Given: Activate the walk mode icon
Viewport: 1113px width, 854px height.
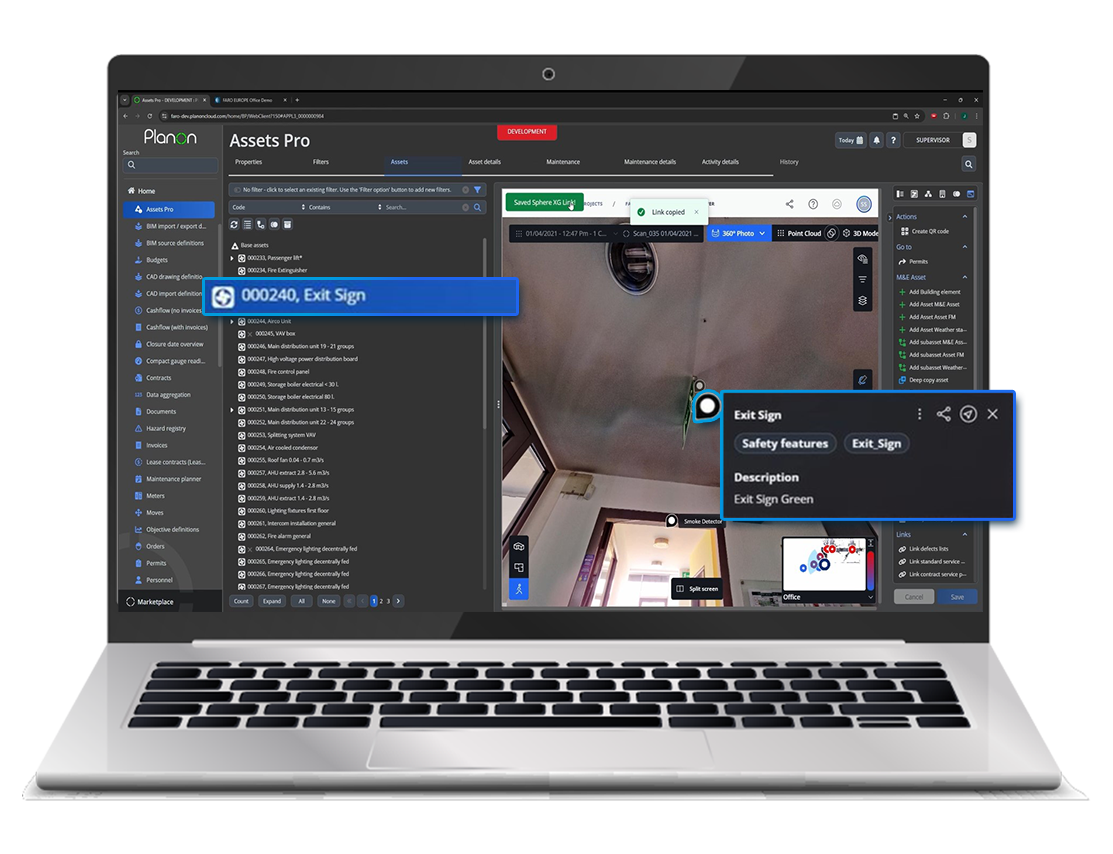Looking at the screenshot, I should pyautogui.click(x=519, y=589).
